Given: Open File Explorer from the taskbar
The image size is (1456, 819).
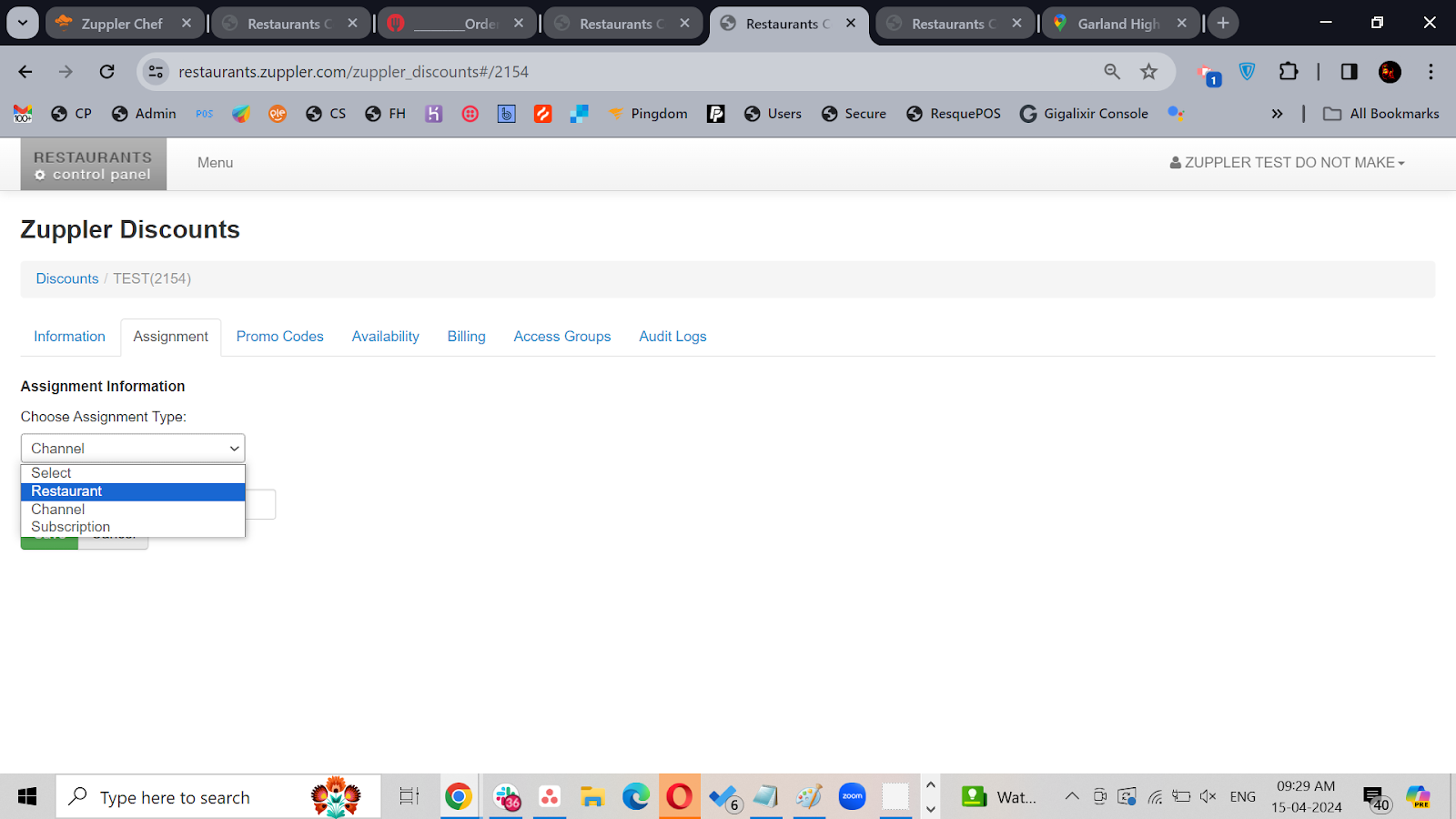Looking at the screenshot, I should click(592, 797).
